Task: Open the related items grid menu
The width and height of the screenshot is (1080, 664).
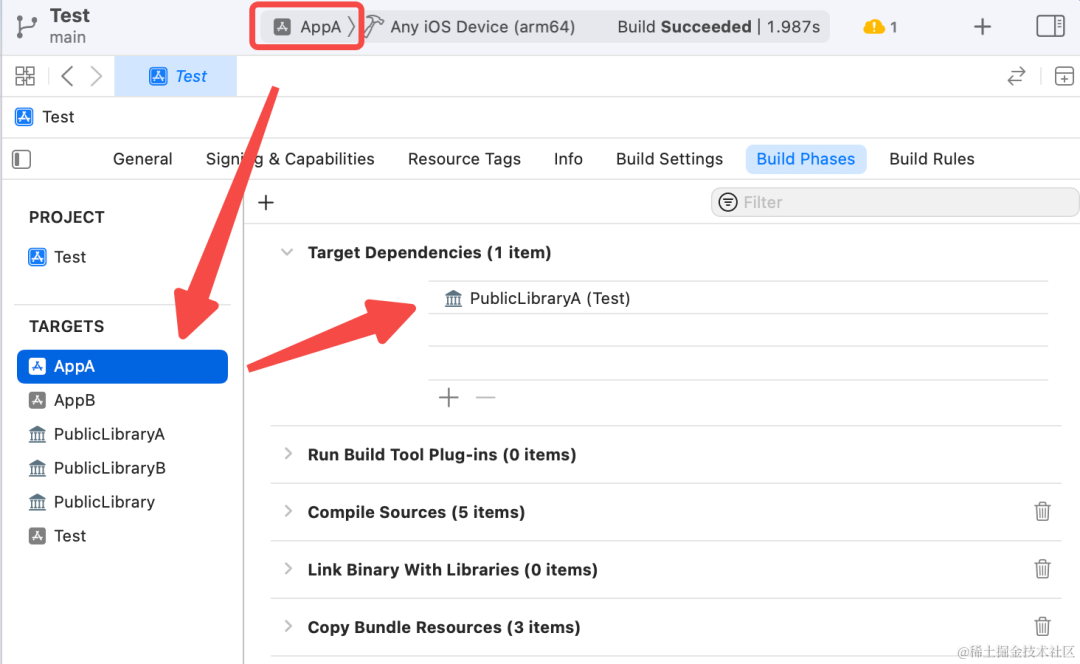Action: 25,76
